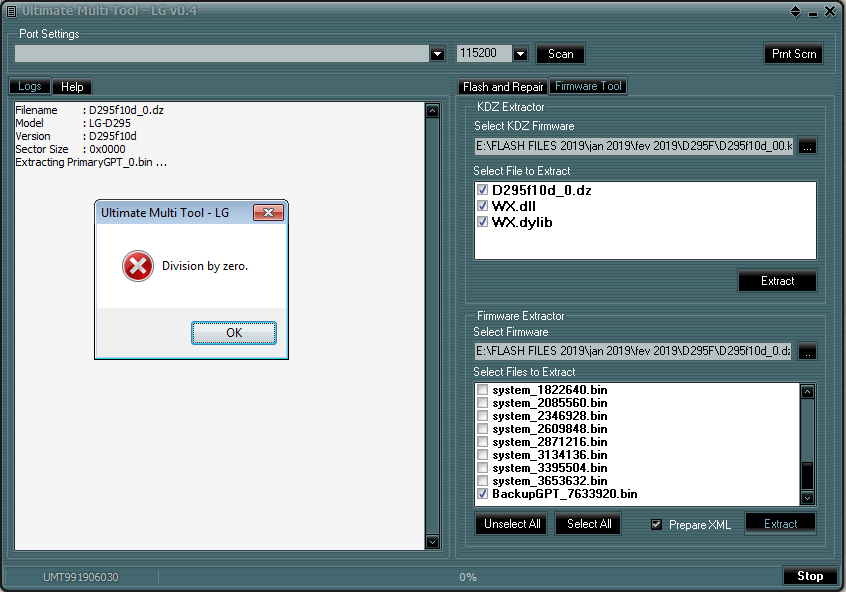Open the baud rate 115200 dropdown

521,53
